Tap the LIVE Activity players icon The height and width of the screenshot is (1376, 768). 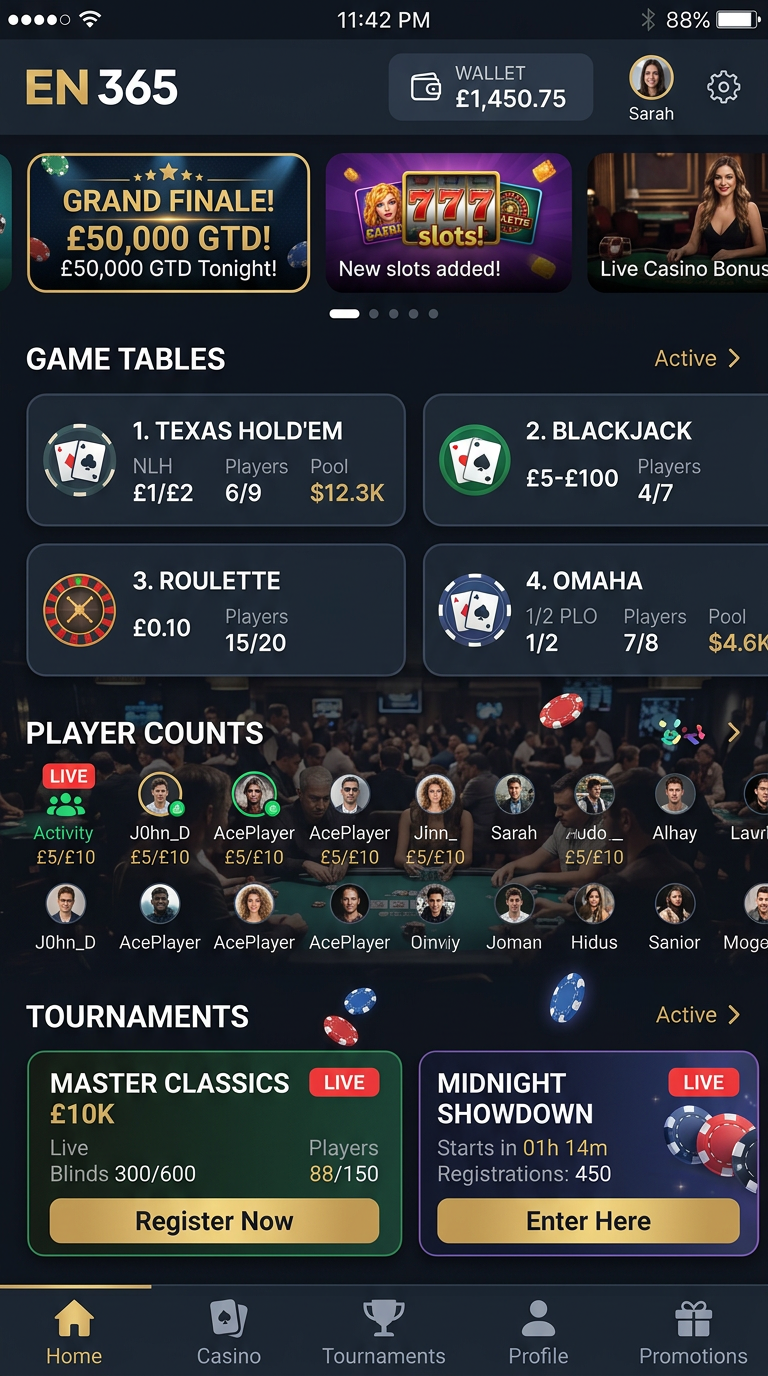[x=66, y=804]
